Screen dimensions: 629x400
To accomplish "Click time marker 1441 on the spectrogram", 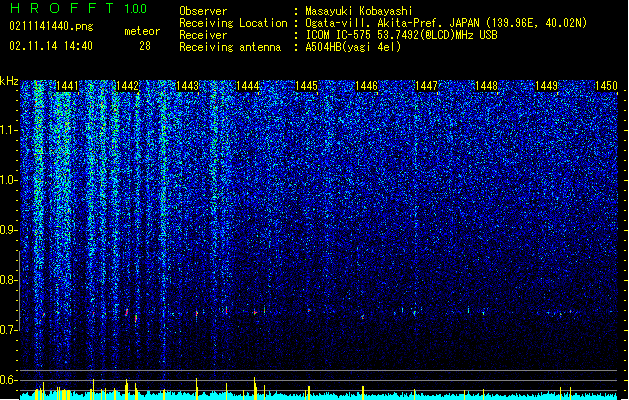I will point(67,86).
